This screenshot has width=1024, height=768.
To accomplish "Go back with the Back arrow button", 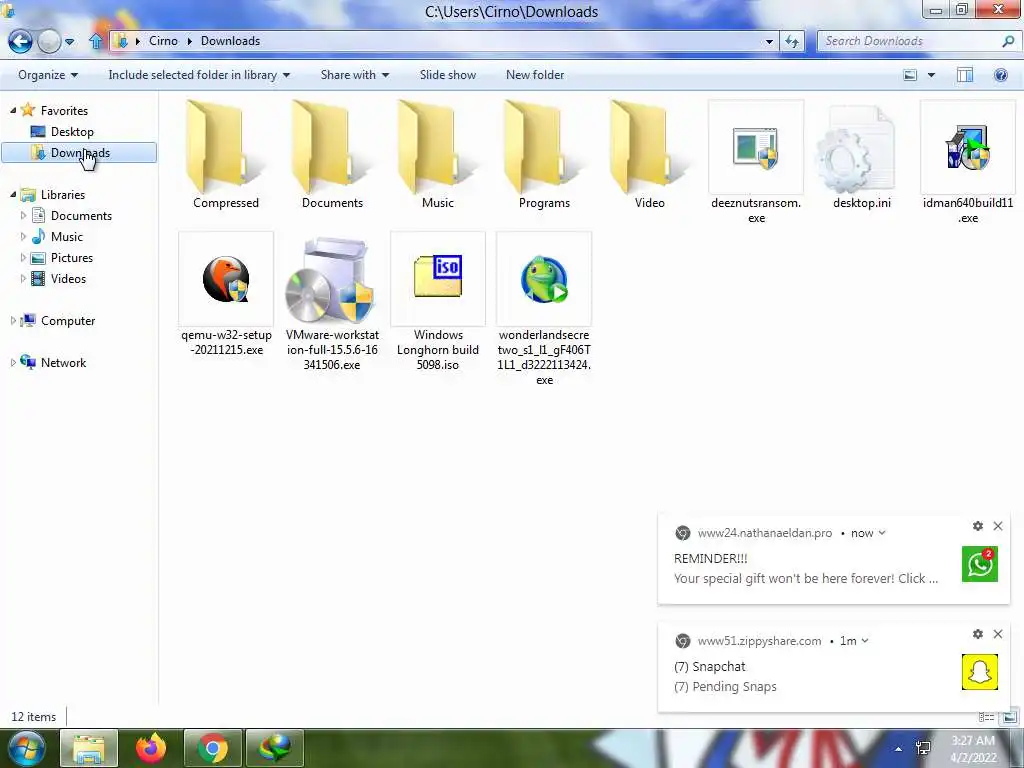I will click(20, 41).
